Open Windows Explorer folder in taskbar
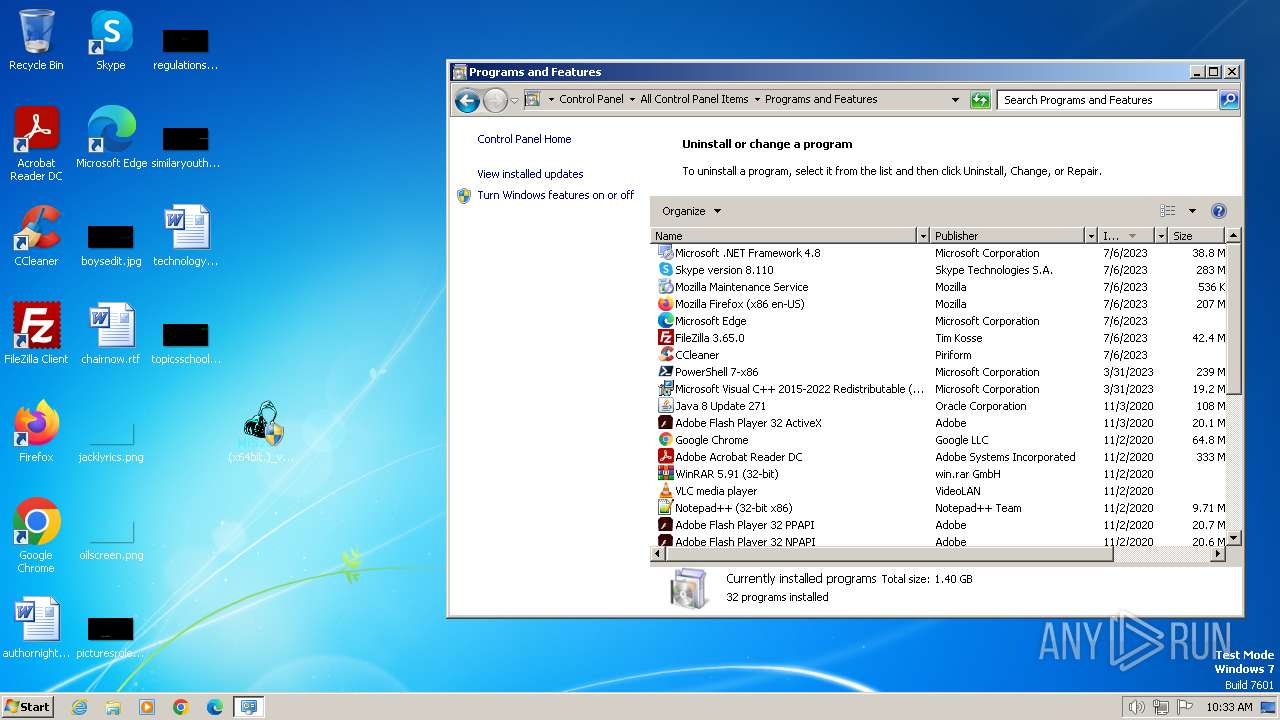The image size is (1280, 720). pyautogui.click(x=113, y=707)
